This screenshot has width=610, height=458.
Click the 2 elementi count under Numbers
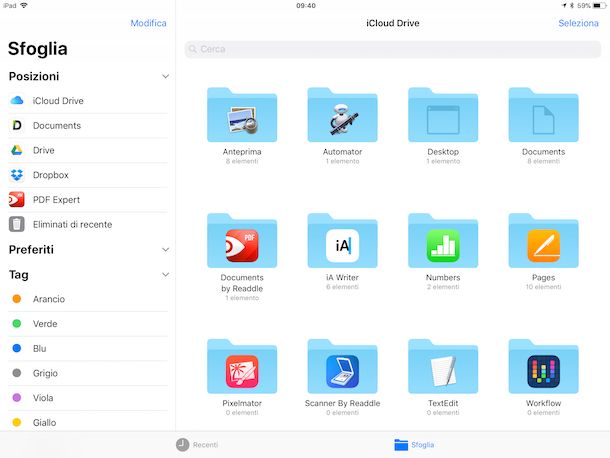click(443, 287)
